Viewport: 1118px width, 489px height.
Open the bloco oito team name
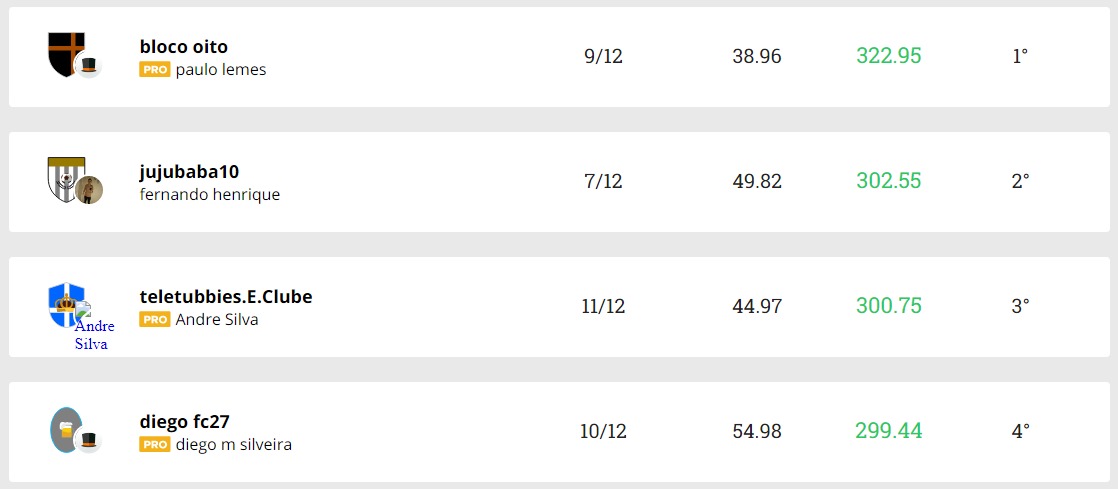pyautogui.click(x=184, y=47)
